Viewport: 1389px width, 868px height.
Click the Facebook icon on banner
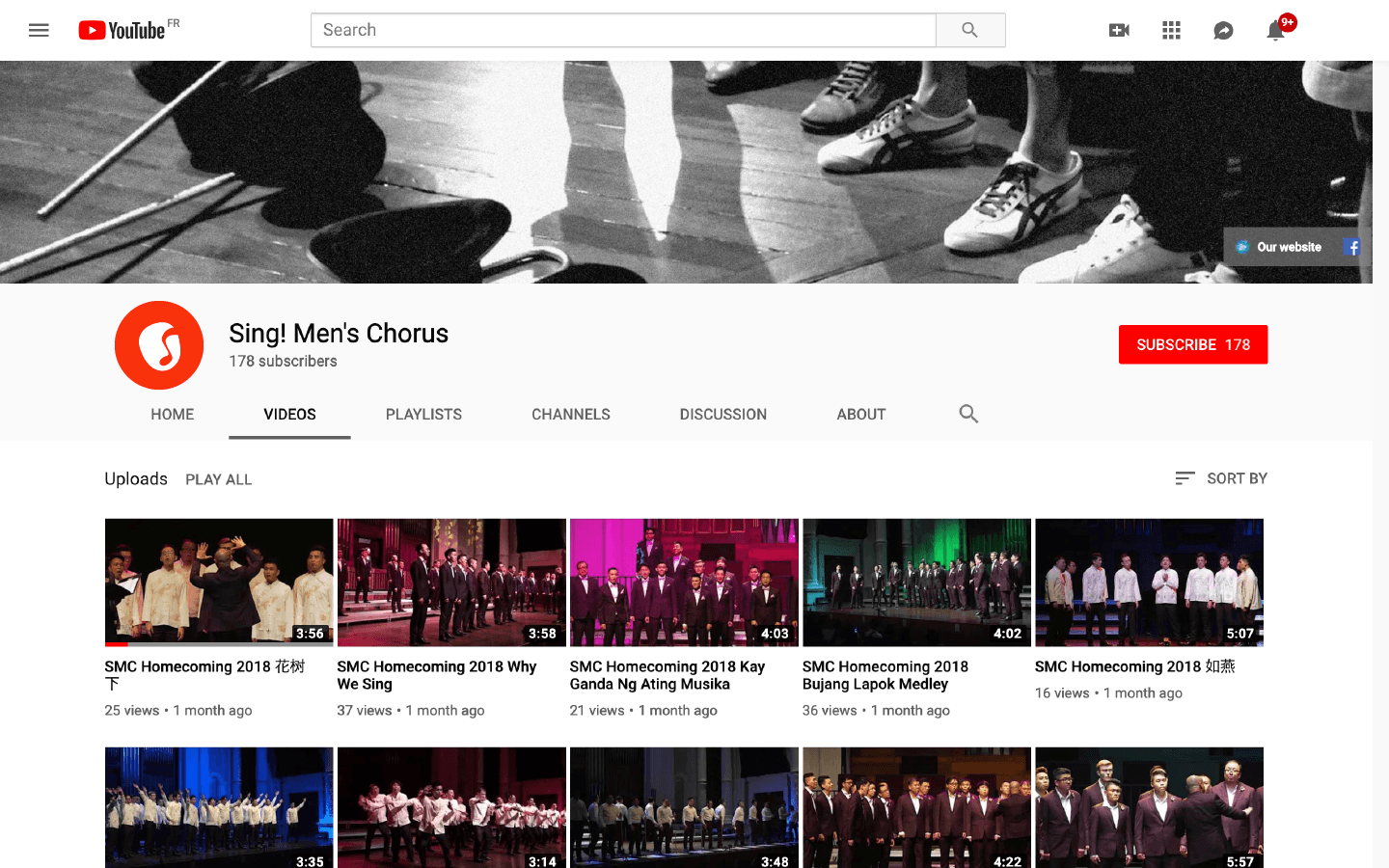click(1351, 247)
